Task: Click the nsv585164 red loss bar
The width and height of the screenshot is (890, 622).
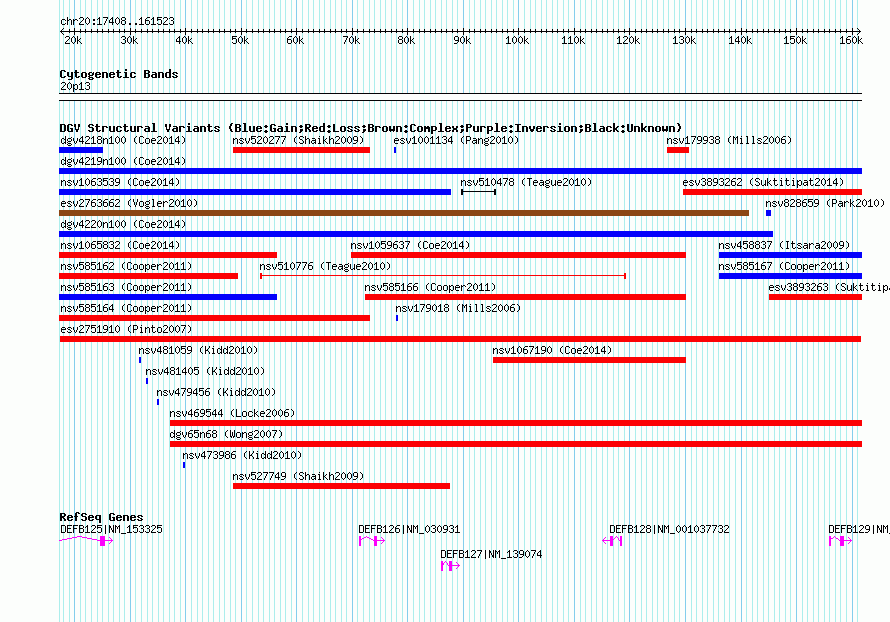Action: tap(215, 318)
